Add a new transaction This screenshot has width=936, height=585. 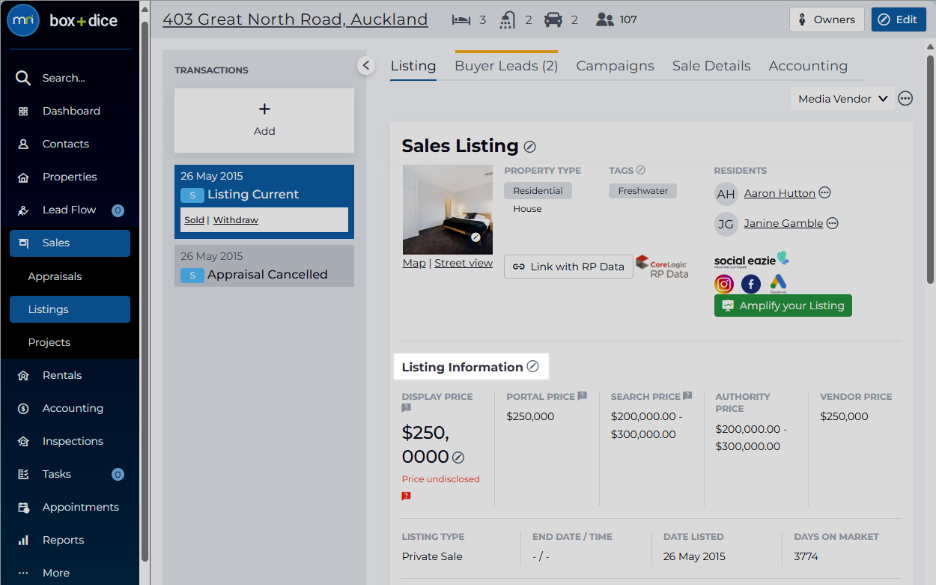[264, 121]
